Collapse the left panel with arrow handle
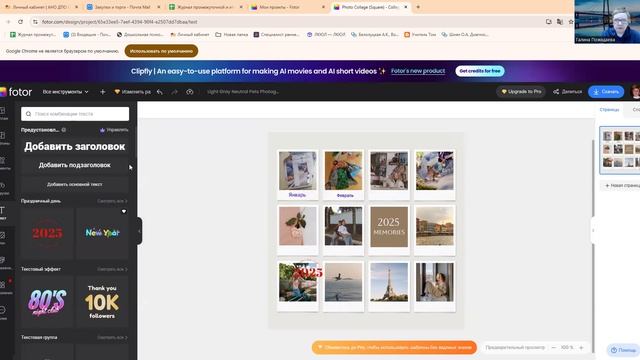Image resolution: width=640 pixels, height=360 pixels. click(139, 231)
